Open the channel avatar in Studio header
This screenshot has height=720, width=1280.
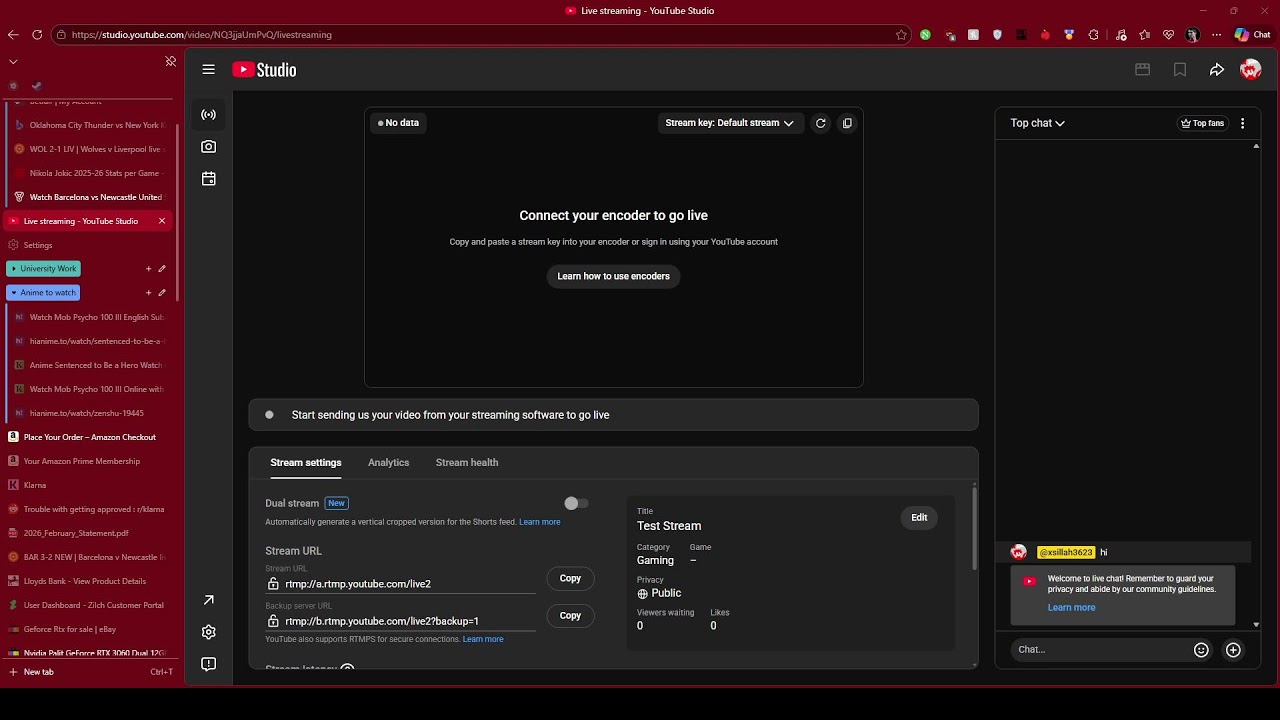coord(1250,69)
